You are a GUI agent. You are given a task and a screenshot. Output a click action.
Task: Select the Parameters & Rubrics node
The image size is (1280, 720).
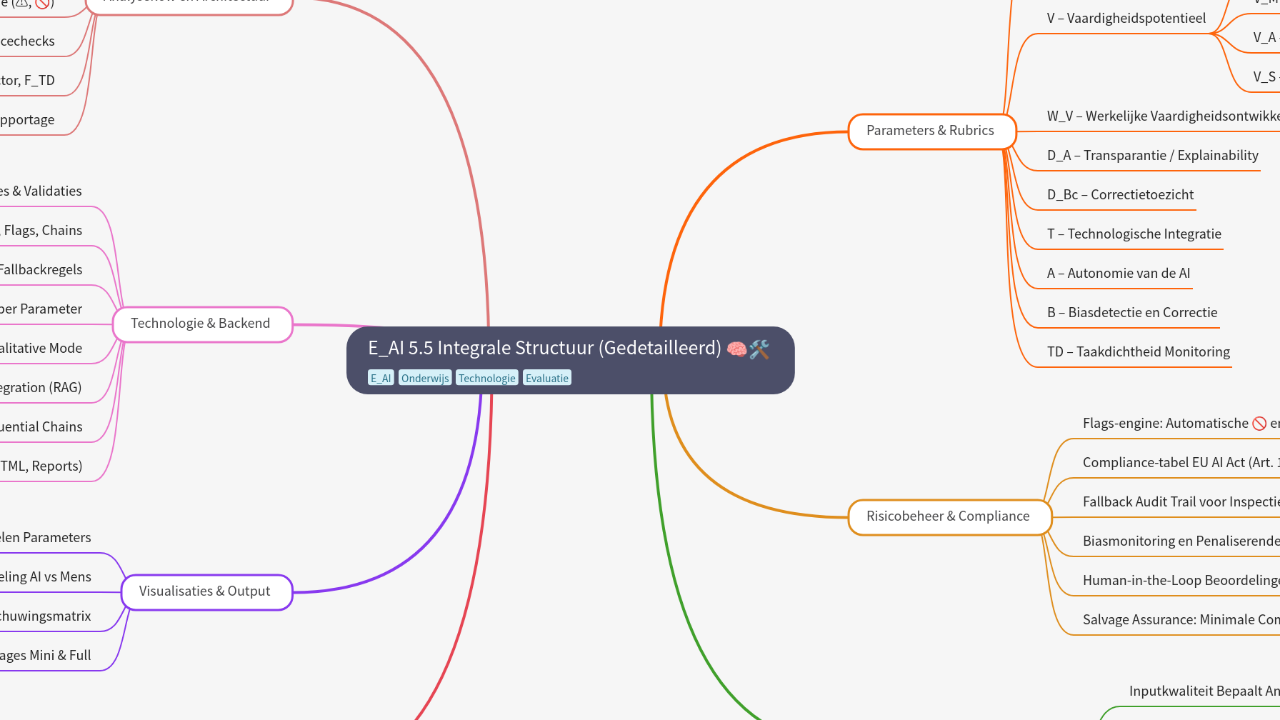(931, 131)
